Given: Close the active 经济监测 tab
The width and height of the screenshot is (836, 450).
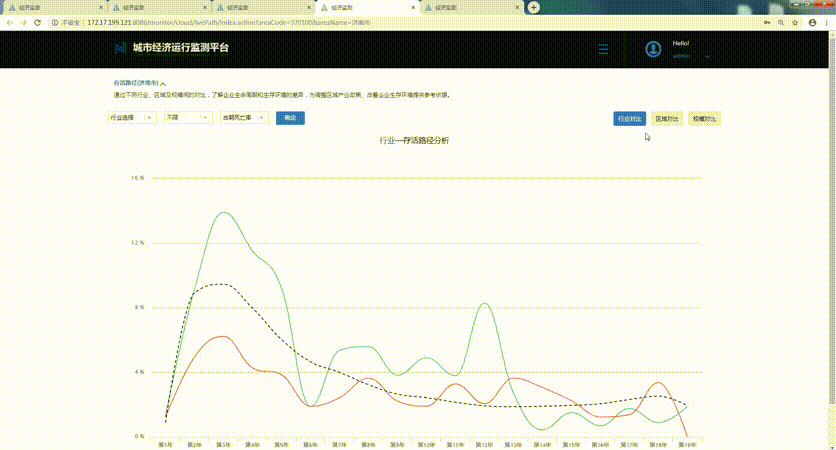Looking at the screenshot, I should [x=413, y=8].
